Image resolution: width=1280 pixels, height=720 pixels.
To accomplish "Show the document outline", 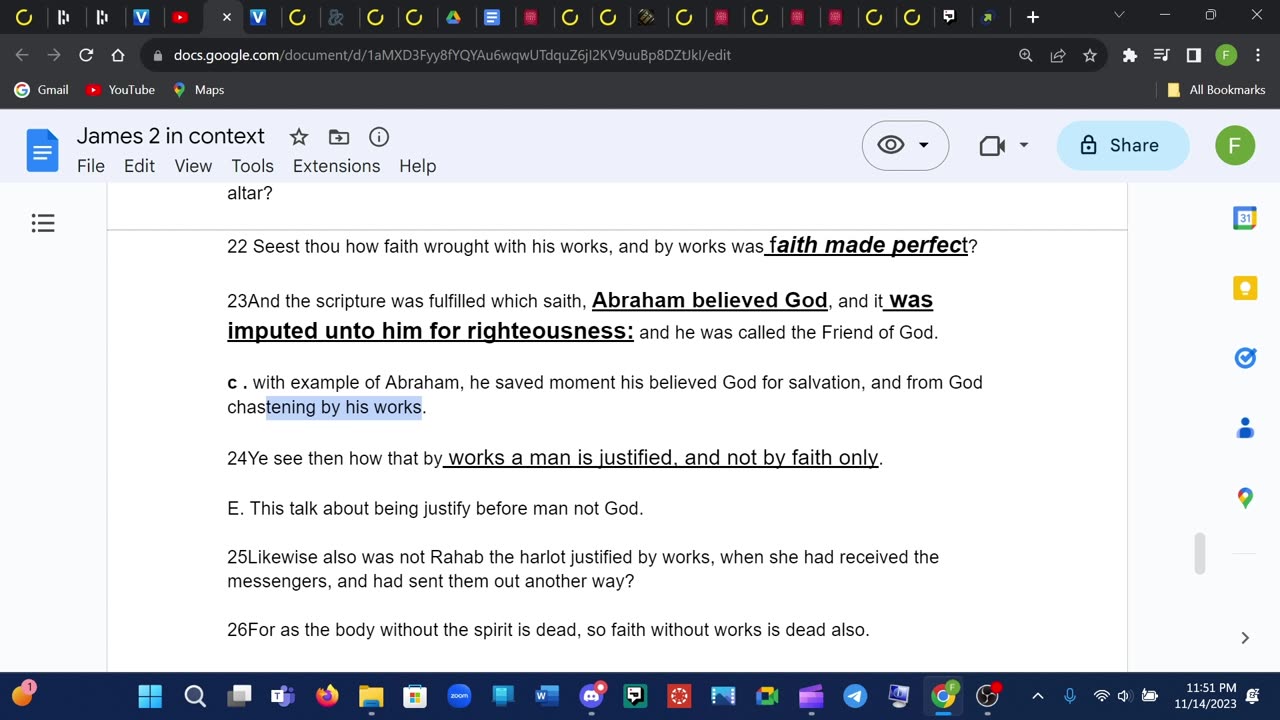I will click(43, 223).
